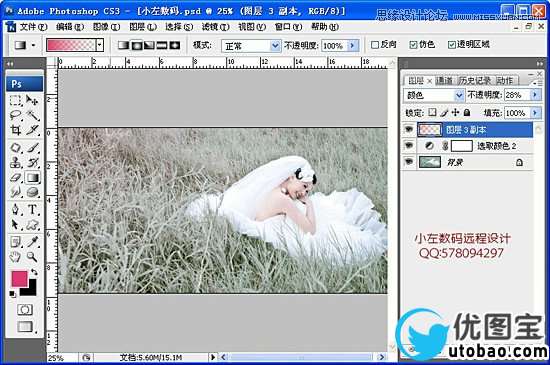
Task: Switch to the 通道 tab
Action: [x=444, y=80]
